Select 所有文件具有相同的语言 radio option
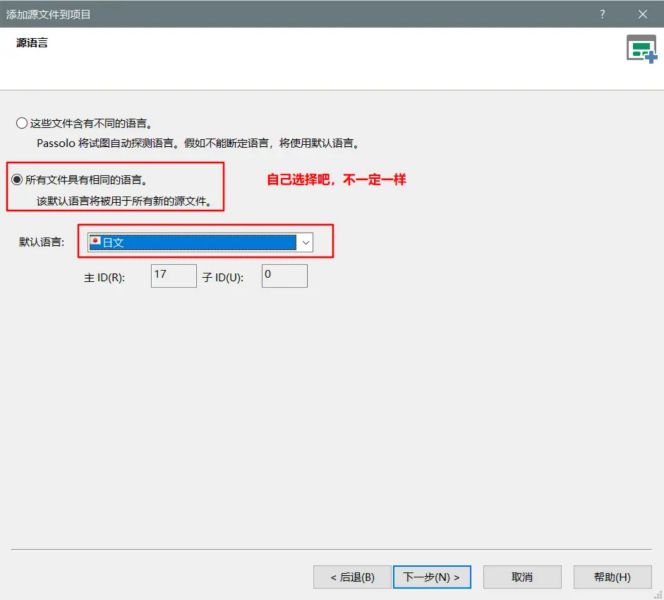This screenshot has width=664, height=600. [17, 180]
